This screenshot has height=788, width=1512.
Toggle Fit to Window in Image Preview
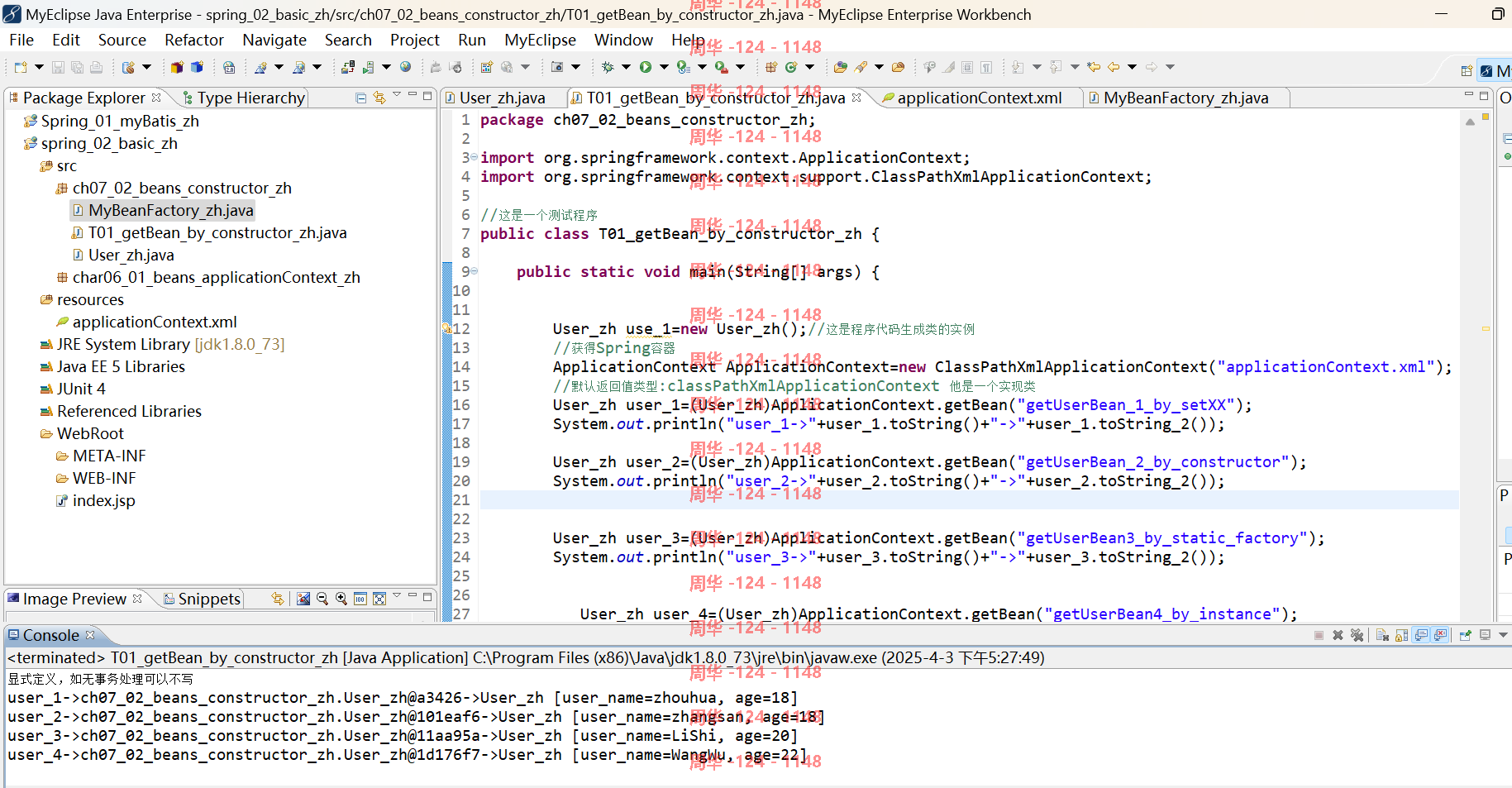[x=379, y=599]
